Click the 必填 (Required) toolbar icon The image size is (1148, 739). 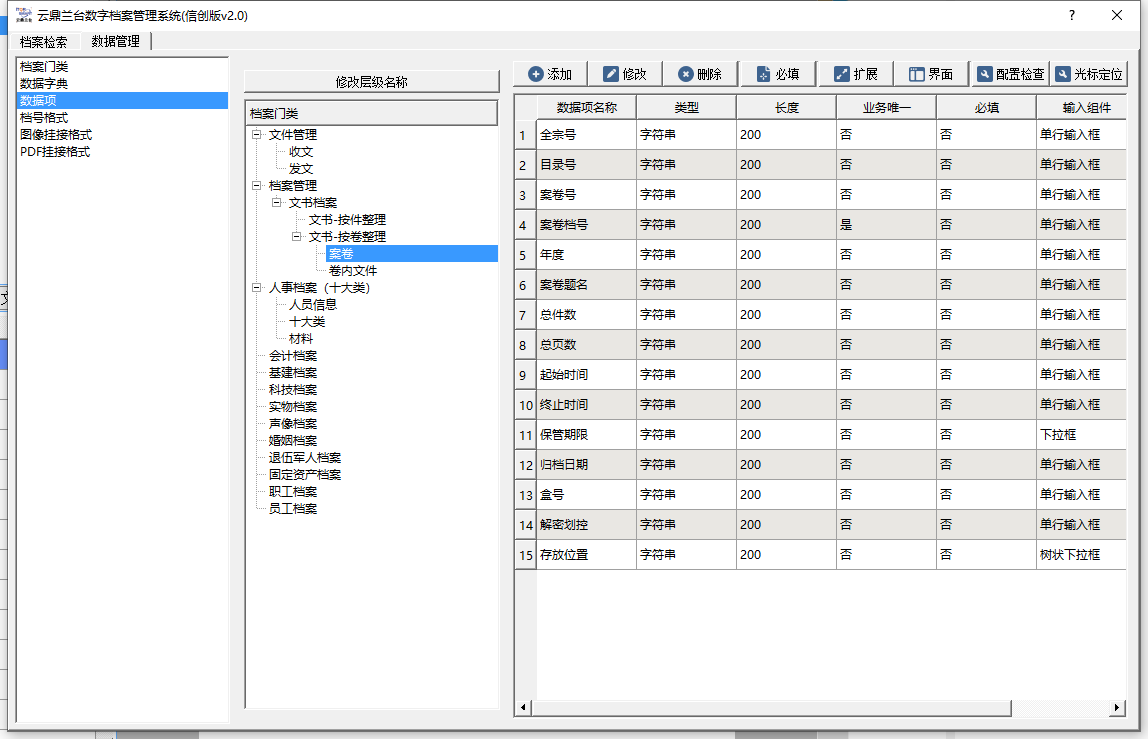(777, 74)
